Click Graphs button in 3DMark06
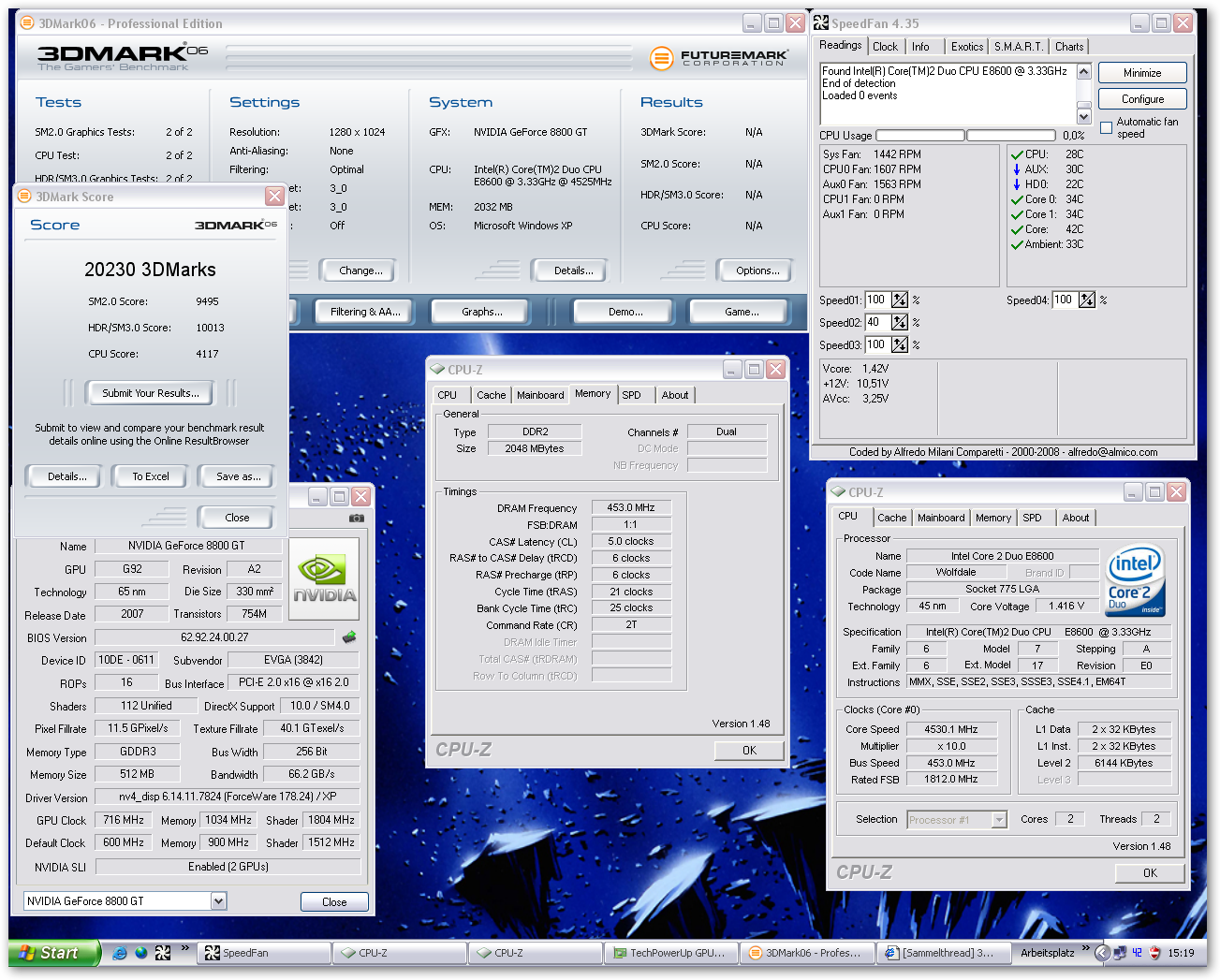The height and width of the screenshot is (980, 1220). click(481, 312)
